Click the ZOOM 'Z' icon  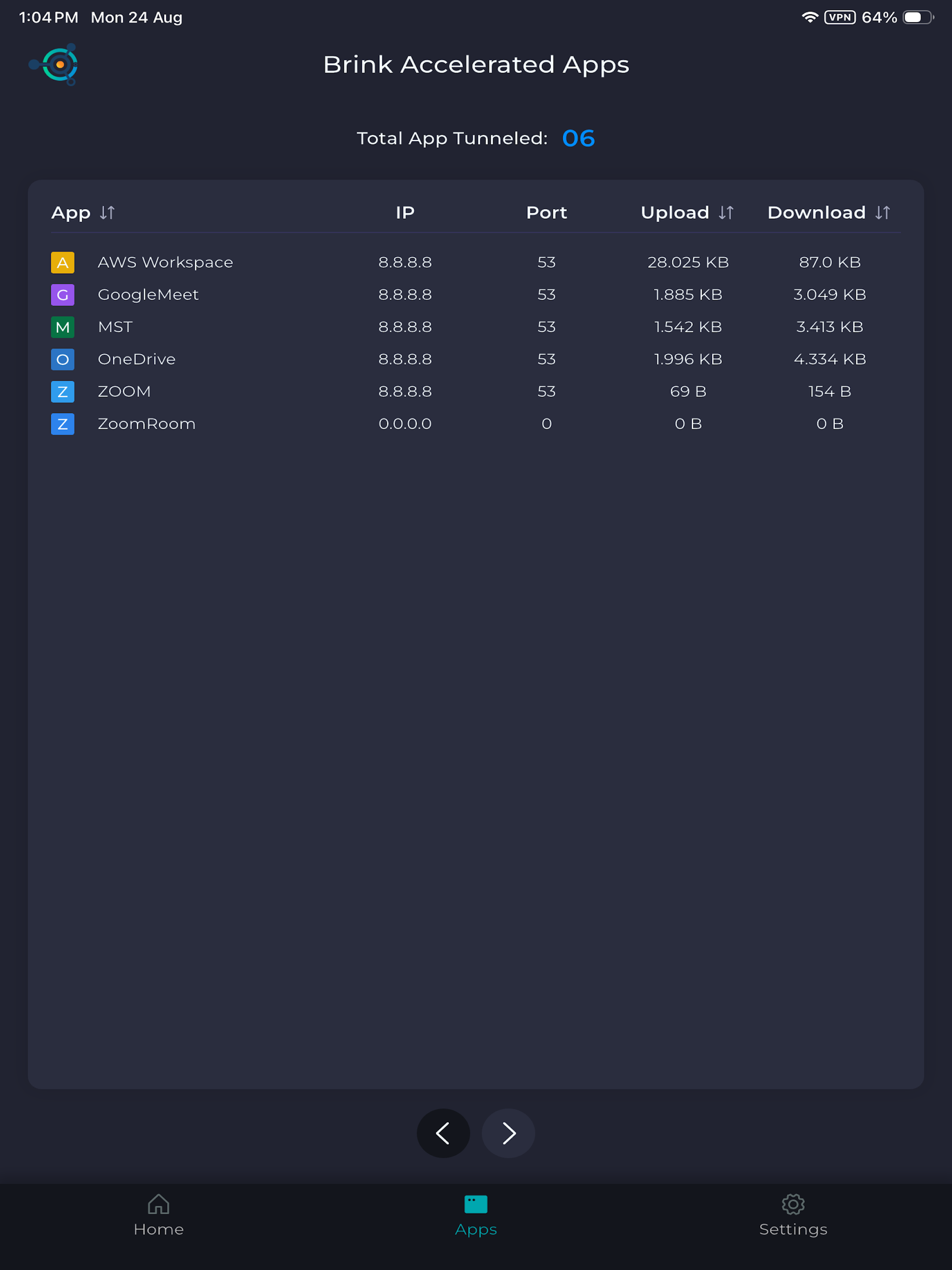[63, 391]
